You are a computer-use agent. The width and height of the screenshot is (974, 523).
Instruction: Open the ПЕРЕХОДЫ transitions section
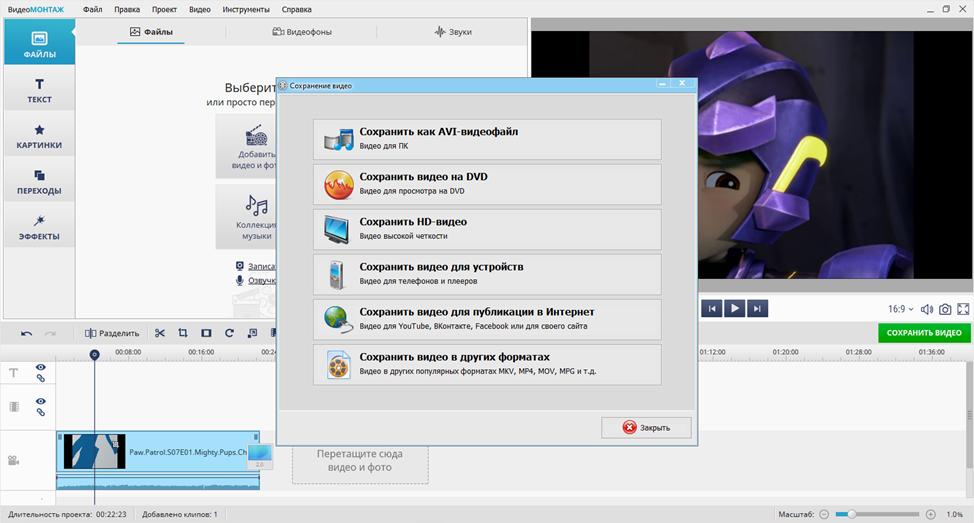coord(39,181)
